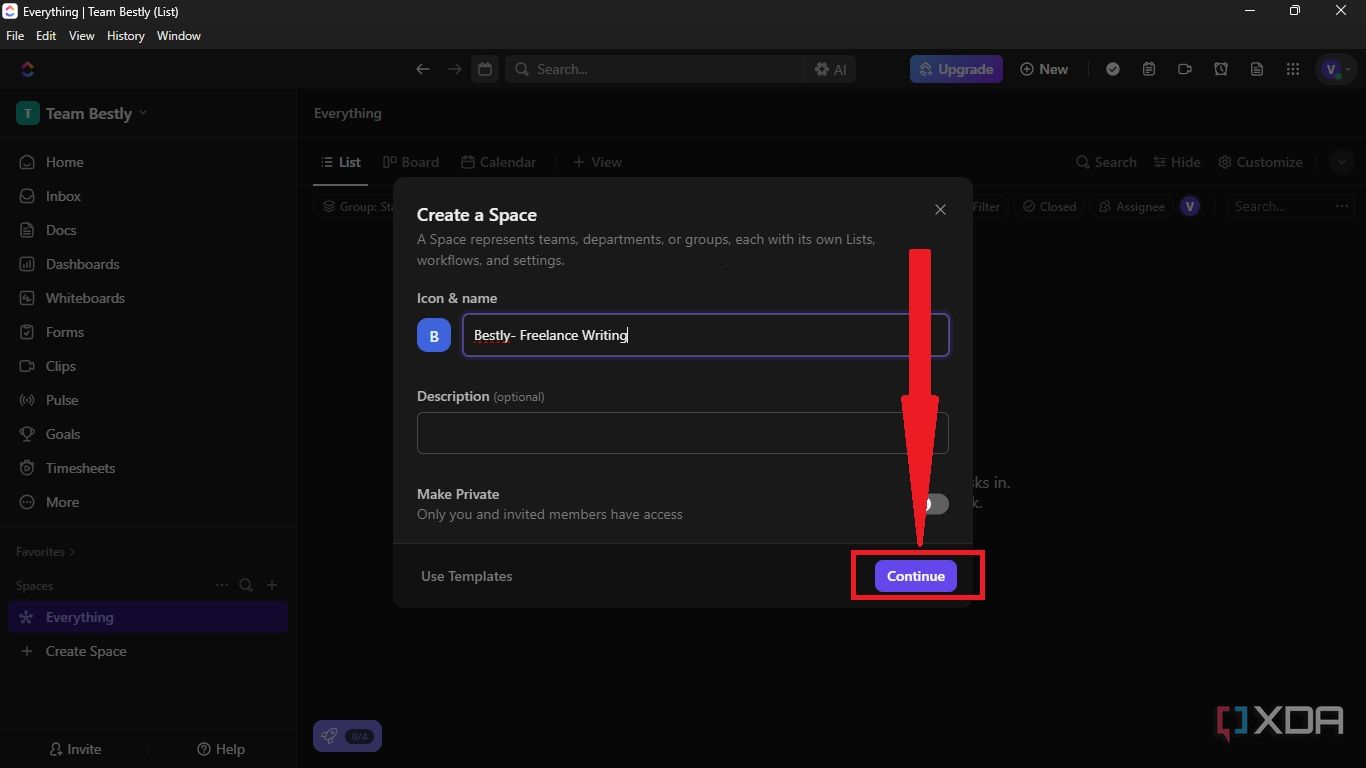Viewport: 1366px width, 768px height.
Task: Click Hide in view toolbar
Action: coord(1177,162)
